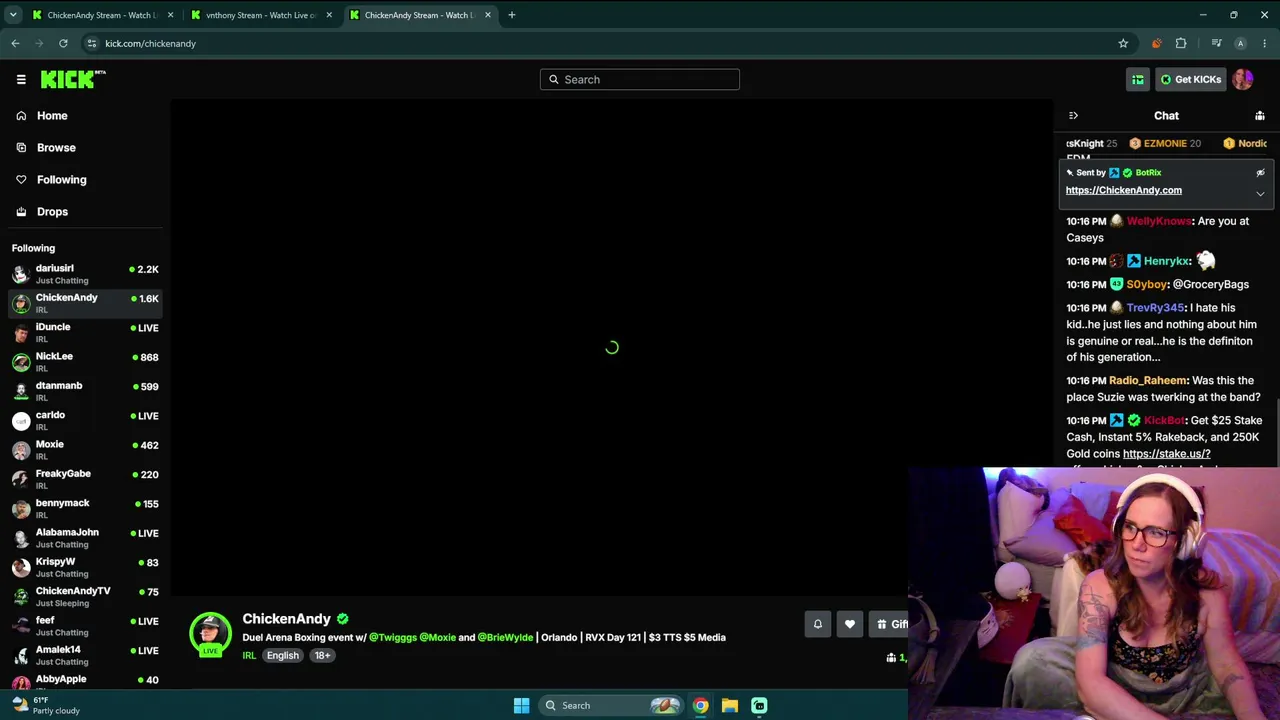Open a new browser tab
This screenshot has height=720, width=1280.
pos(512,15)
